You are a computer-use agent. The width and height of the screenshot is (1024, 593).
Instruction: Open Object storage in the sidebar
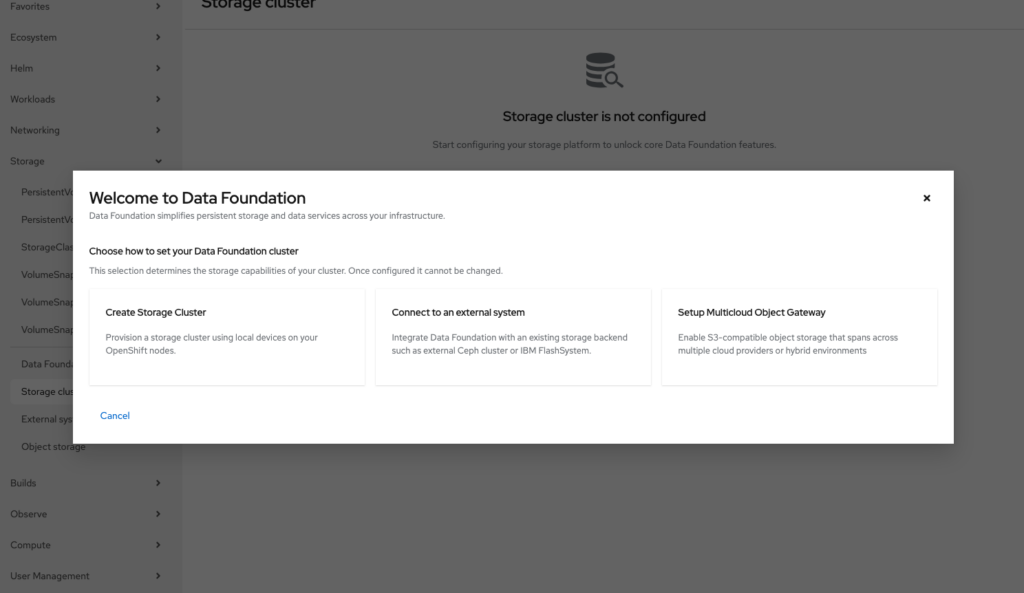pyautogui.click(x=53, y=447)
